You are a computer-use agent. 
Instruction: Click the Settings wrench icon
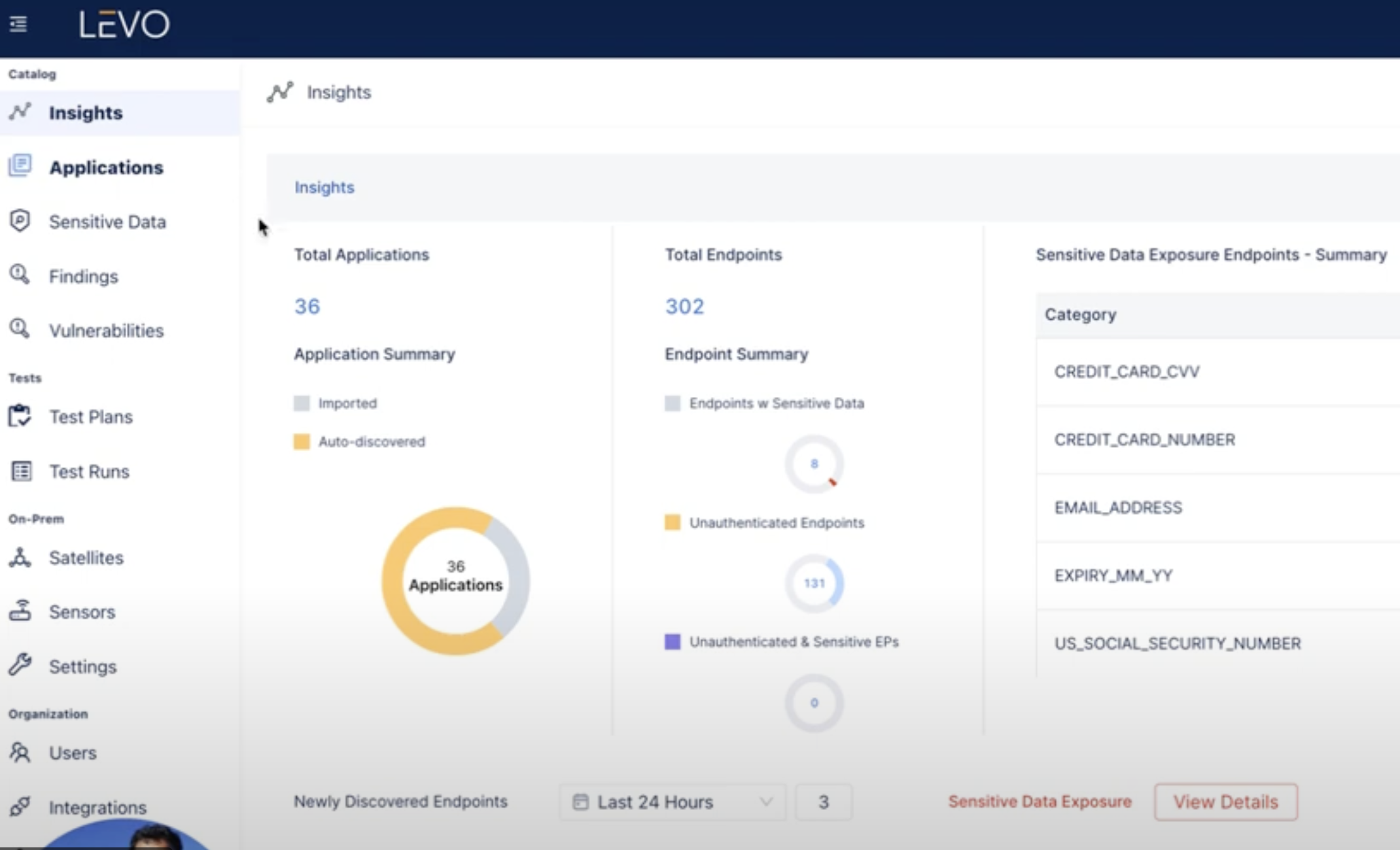pyautogui.click(x=20, y=665)
